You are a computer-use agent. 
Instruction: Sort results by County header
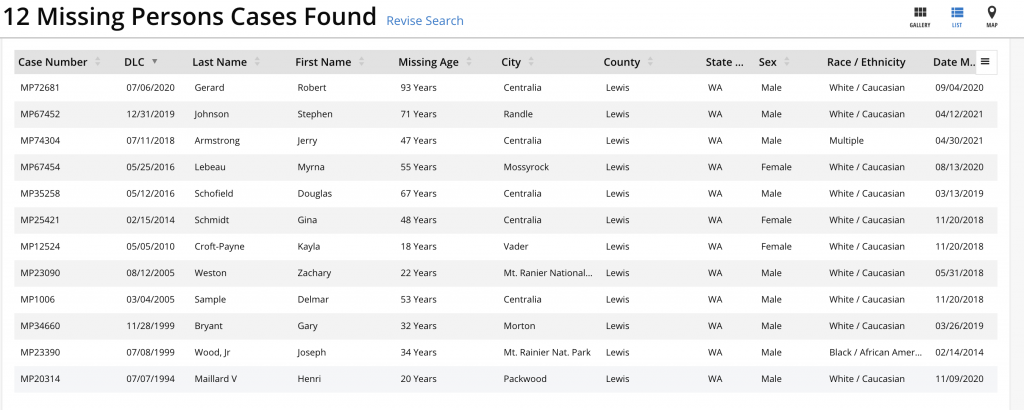pos(622,62)
